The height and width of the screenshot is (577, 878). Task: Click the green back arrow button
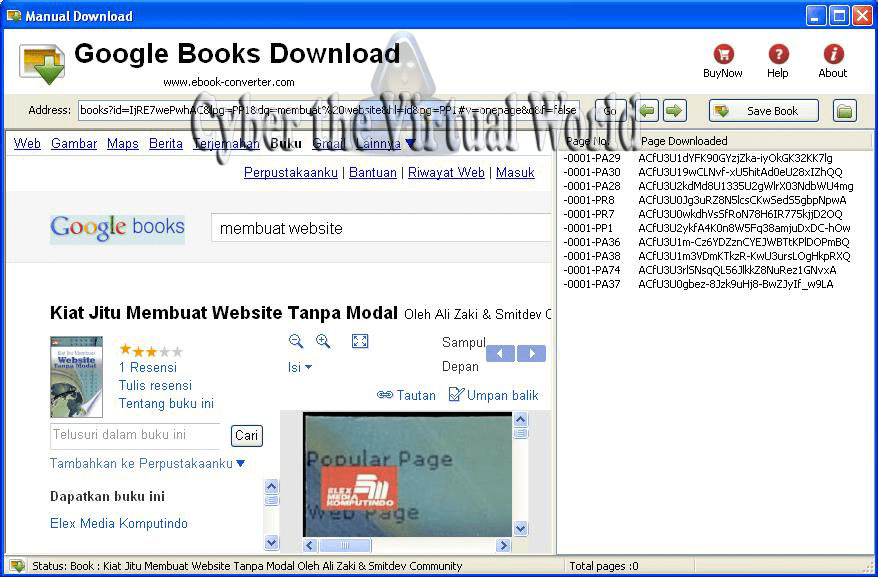coord(647,110)
